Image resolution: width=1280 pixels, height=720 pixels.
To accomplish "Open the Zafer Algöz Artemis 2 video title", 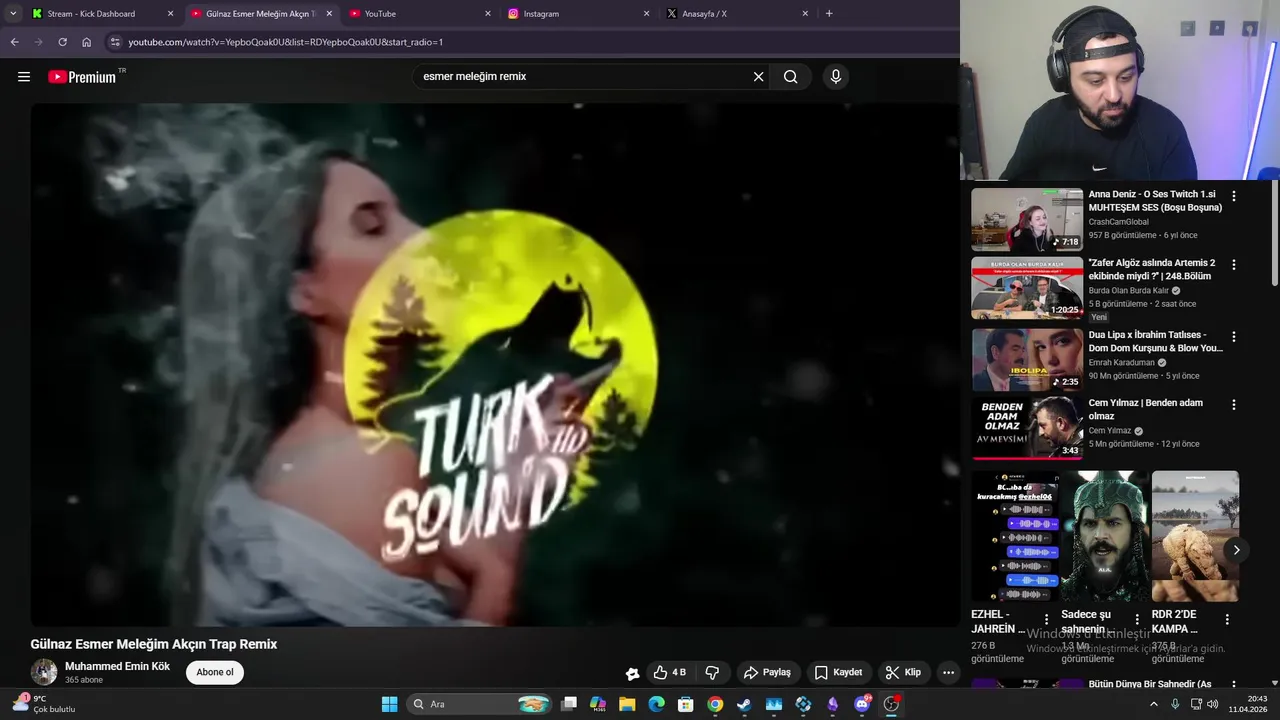I will coord(1152,269).
